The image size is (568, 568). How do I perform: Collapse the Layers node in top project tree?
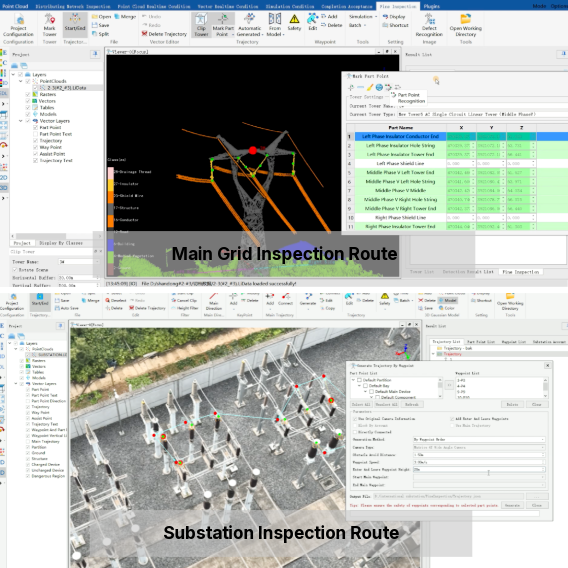pos(13,75)
